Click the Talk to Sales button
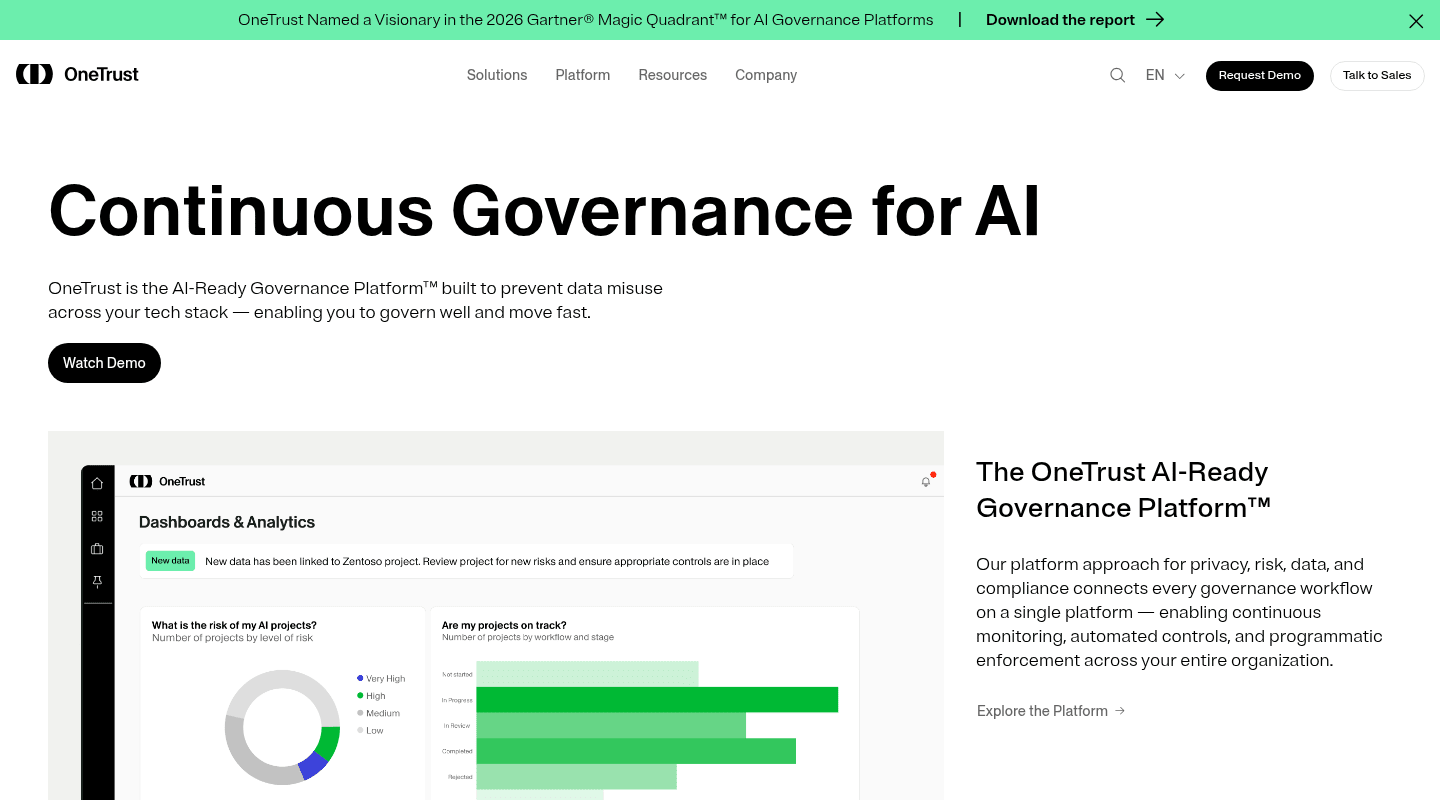The height and width of the screenshot is (800, 1440). (x=1377, y=75)
